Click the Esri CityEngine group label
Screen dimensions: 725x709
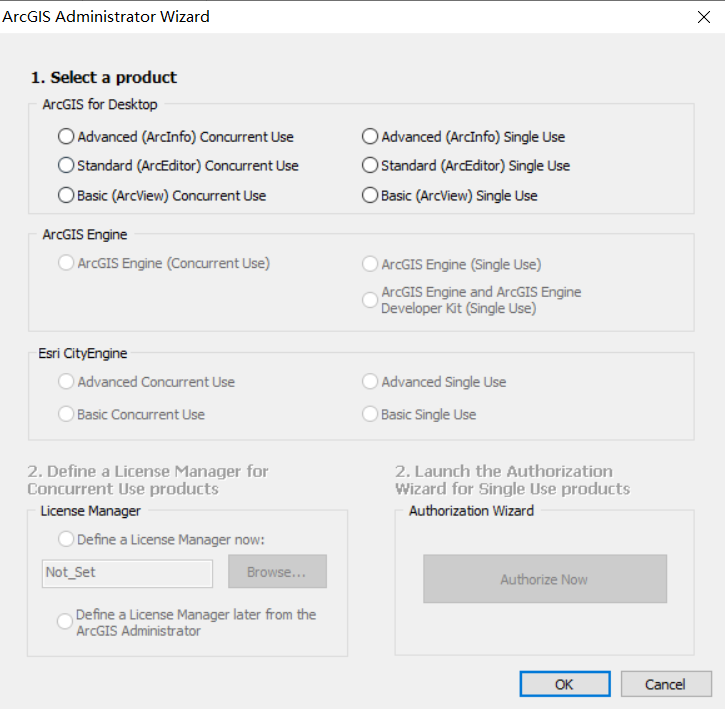pyautogui.click(x=82, y=353)
